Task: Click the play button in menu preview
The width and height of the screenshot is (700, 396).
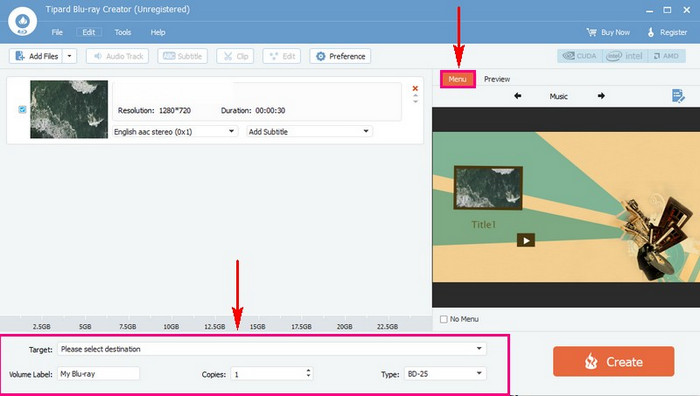Action: point(526,240)
